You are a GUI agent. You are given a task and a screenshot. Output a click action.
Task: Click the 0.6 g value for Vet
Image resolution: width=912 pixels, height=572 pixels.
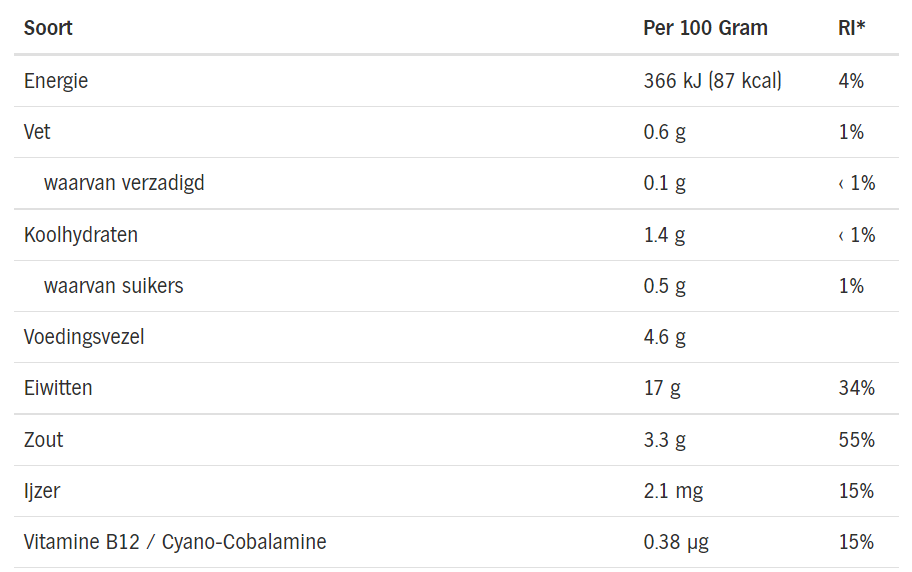[x=664, y=132]
